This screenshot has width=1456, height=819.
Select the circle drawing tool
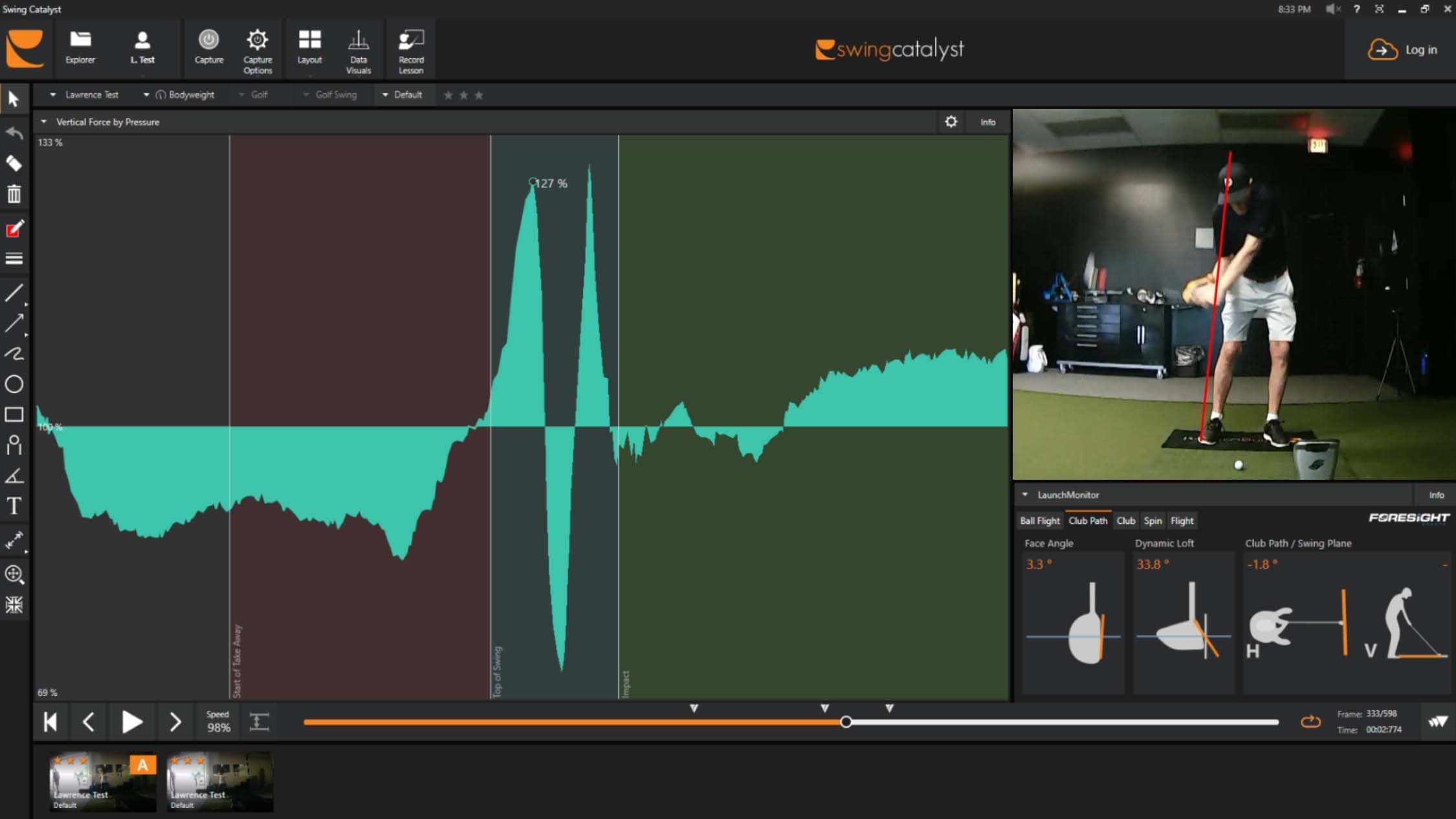(x=14, y=384)
